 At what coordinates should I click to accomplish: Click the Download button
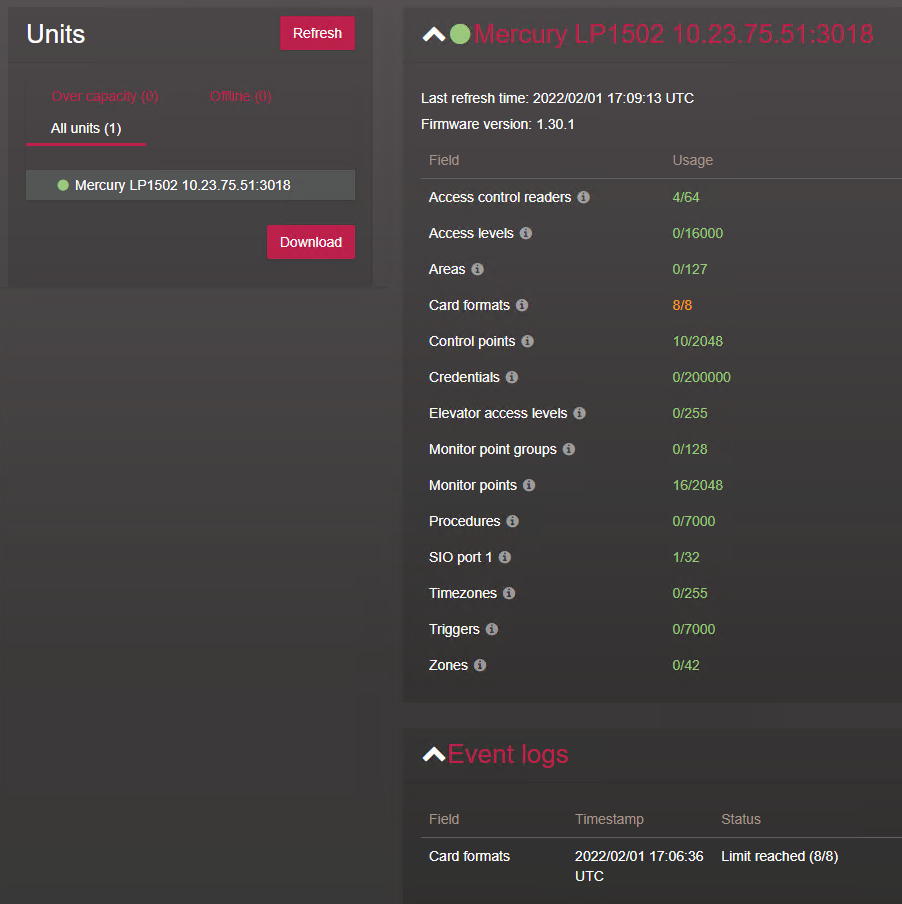(310, 242)
